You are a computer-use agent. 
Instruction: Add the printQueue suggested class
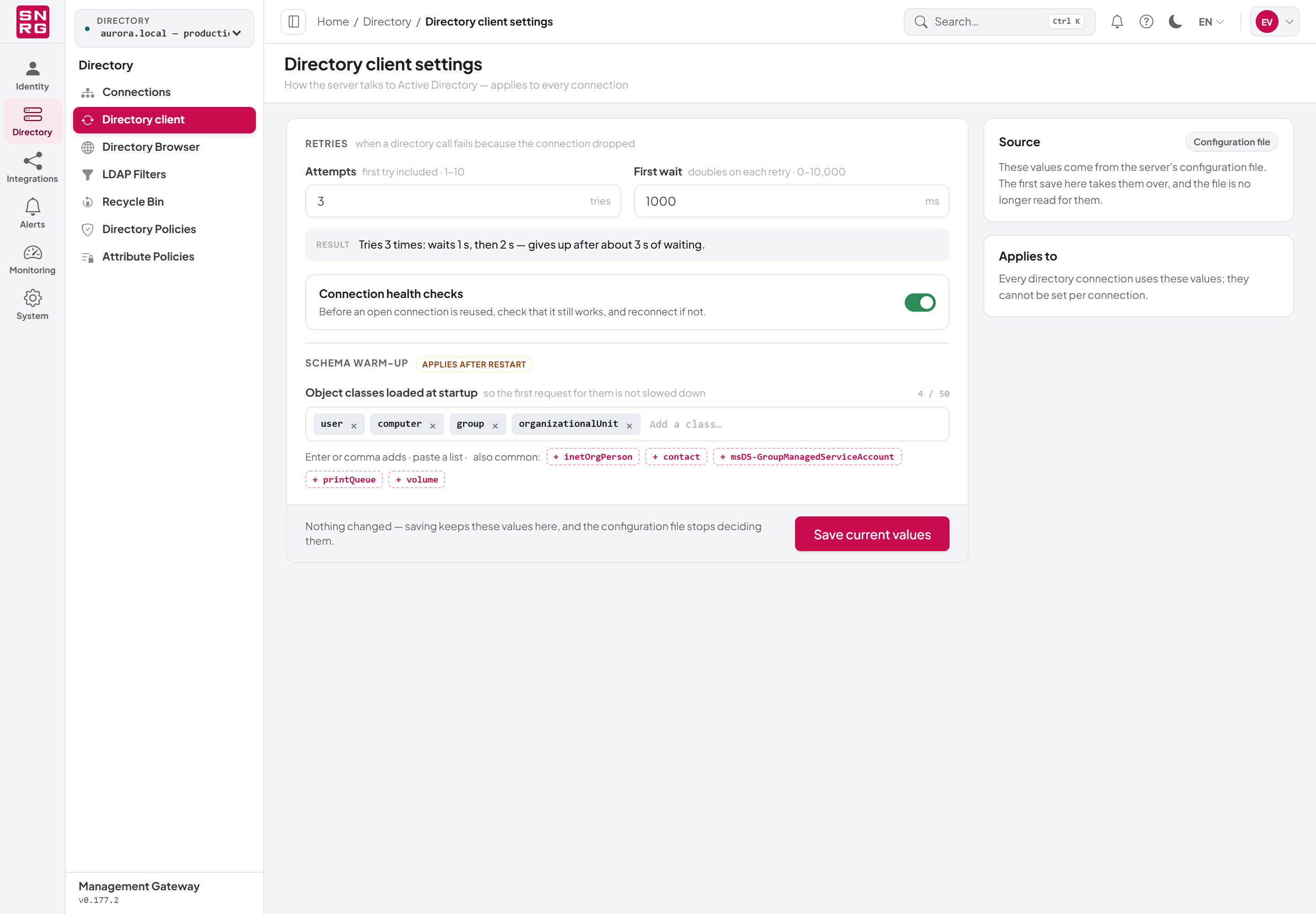344,479
